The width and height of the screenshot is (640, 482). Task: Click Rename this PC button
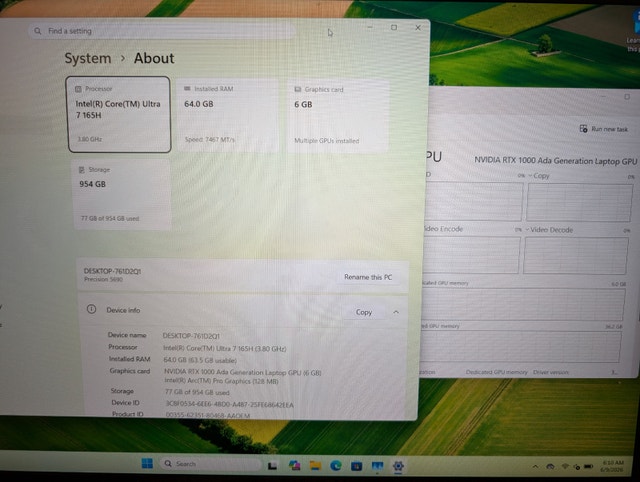click(368, 277)
